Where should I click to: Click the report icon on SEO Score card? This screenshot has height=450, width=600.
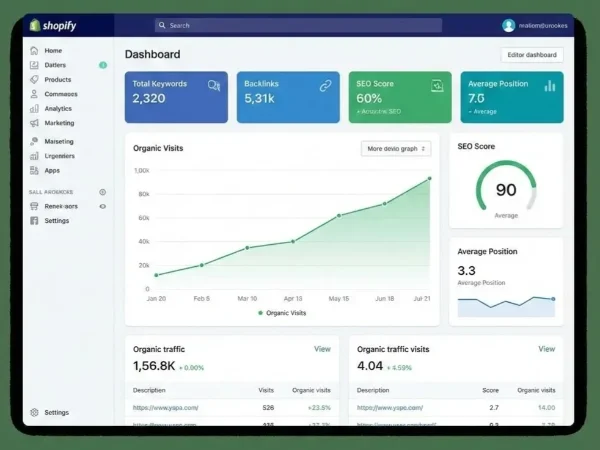point(436,87)
